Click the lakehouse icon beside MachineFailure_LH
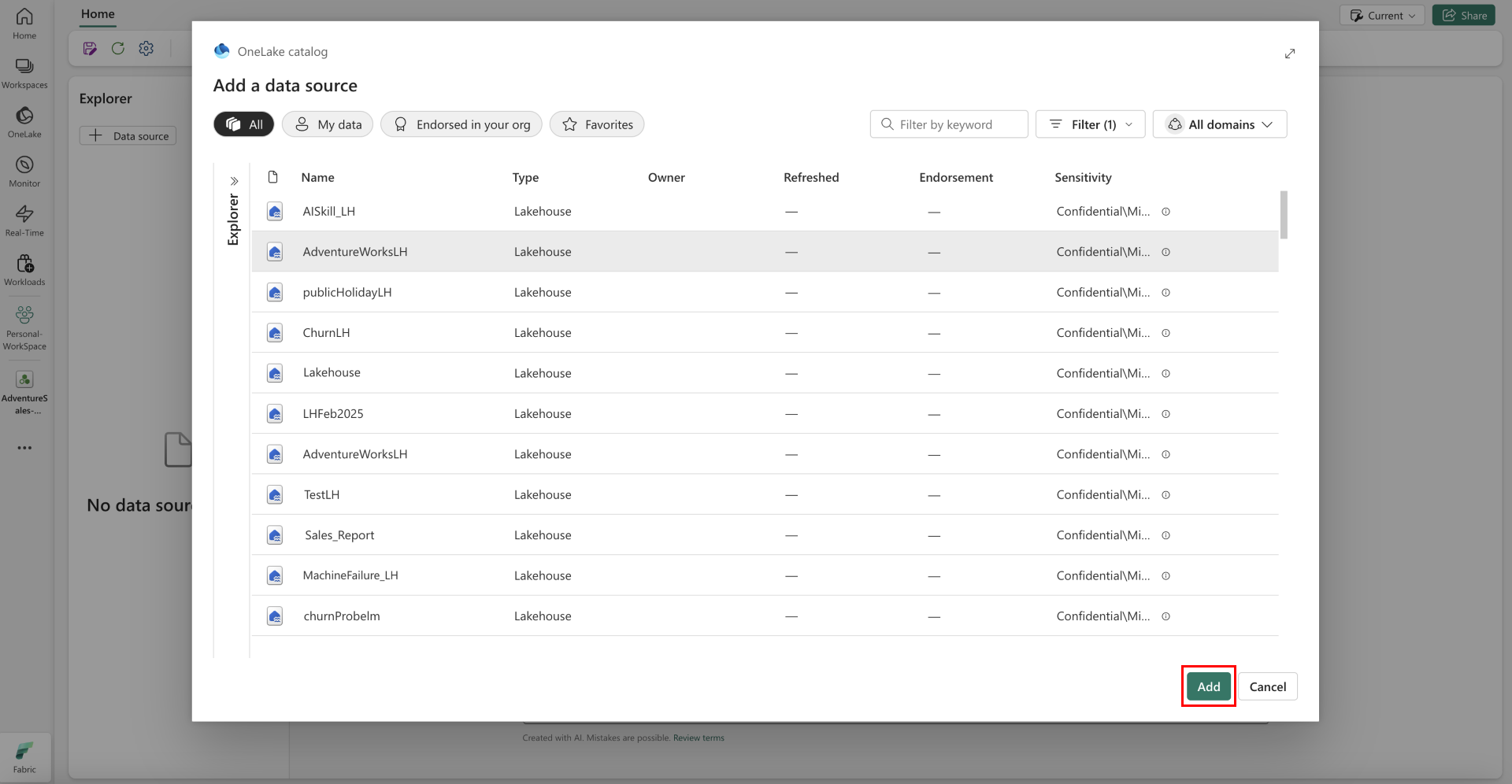The height and width of the screenshot is (784, 1512). [x=275, y=576]
